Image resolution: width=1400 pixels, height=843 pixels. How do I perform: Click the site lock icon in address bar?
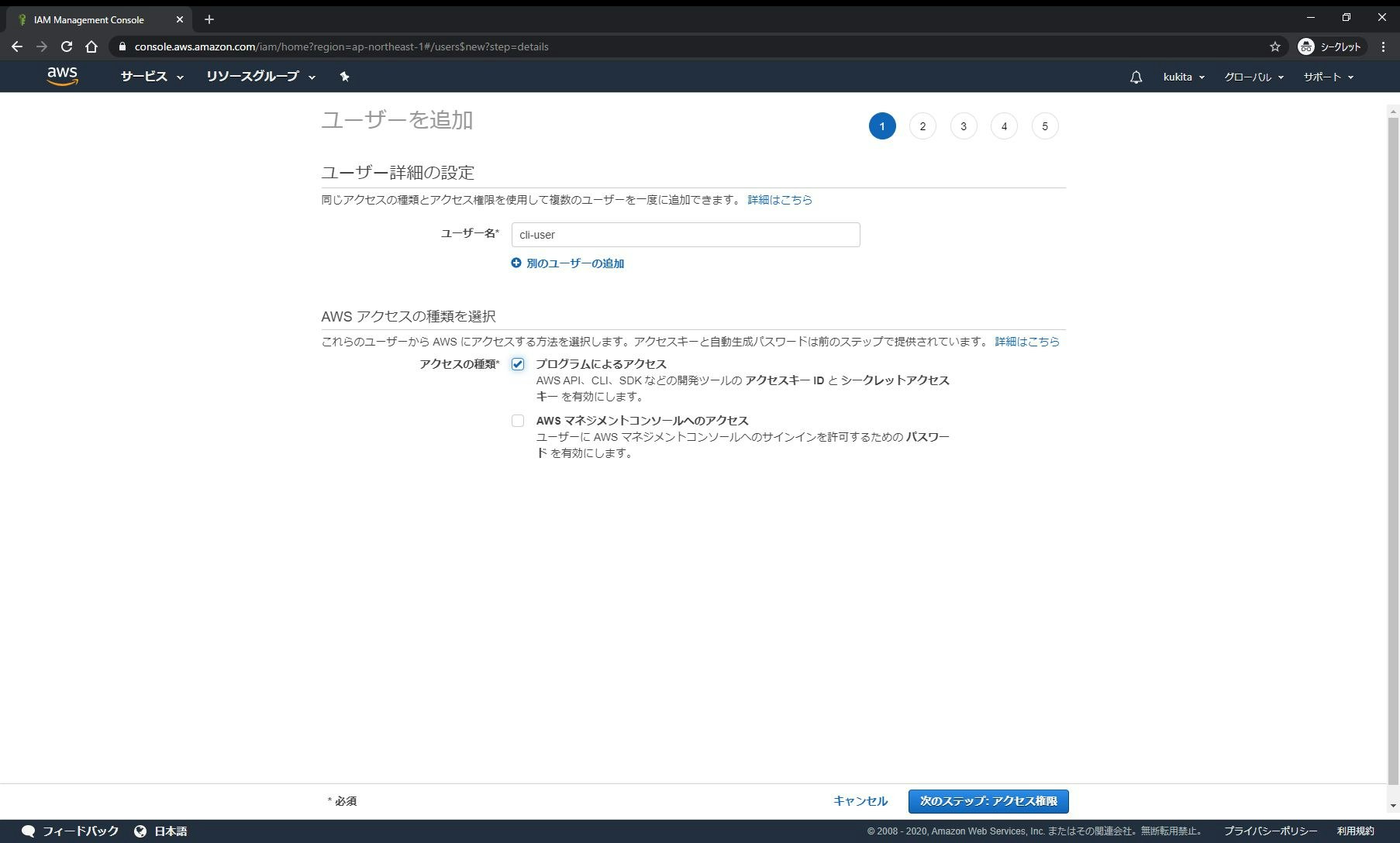click(122, 46)
